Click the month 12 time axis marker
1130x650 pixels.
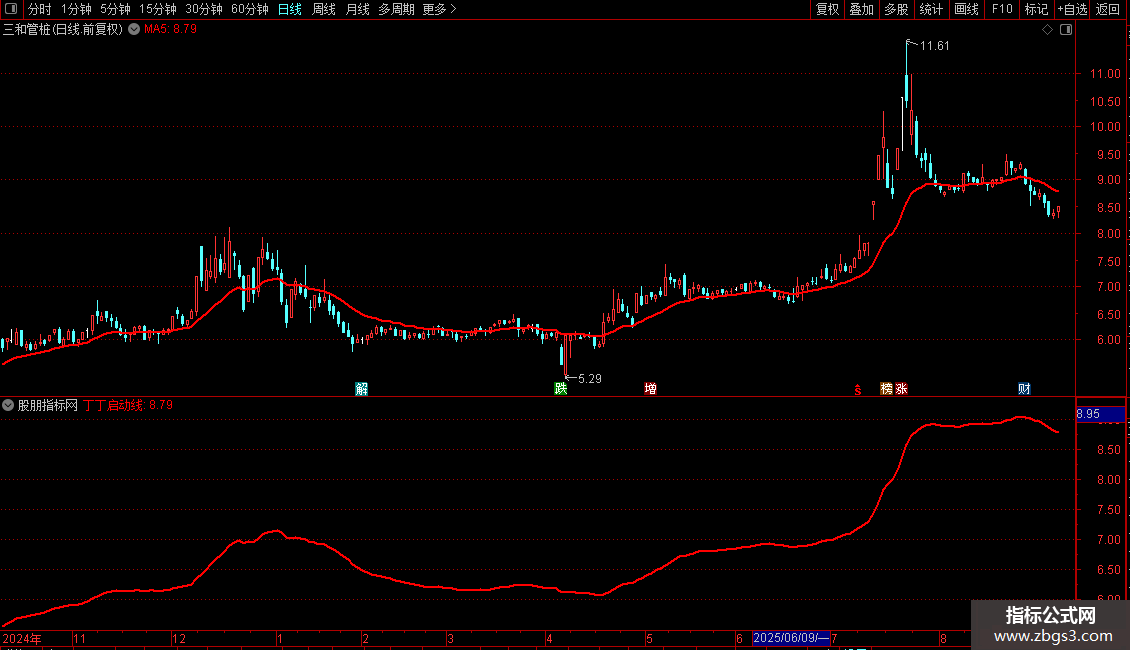click(179, 639)
